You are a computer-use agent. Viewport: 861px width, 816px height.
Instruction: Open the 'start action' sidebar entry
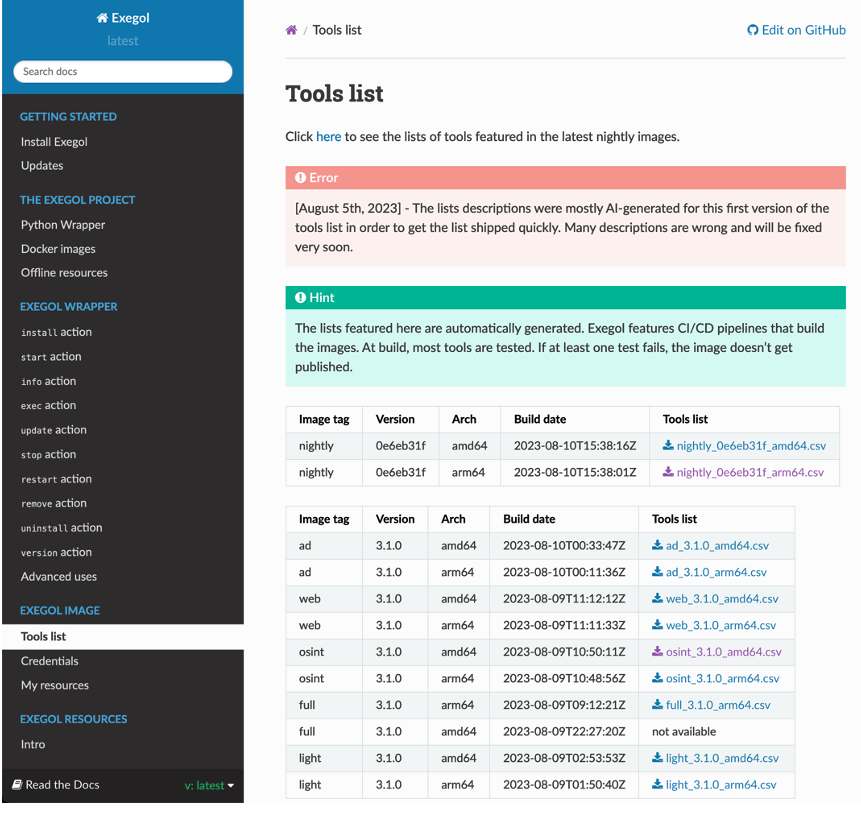(51, 357)
